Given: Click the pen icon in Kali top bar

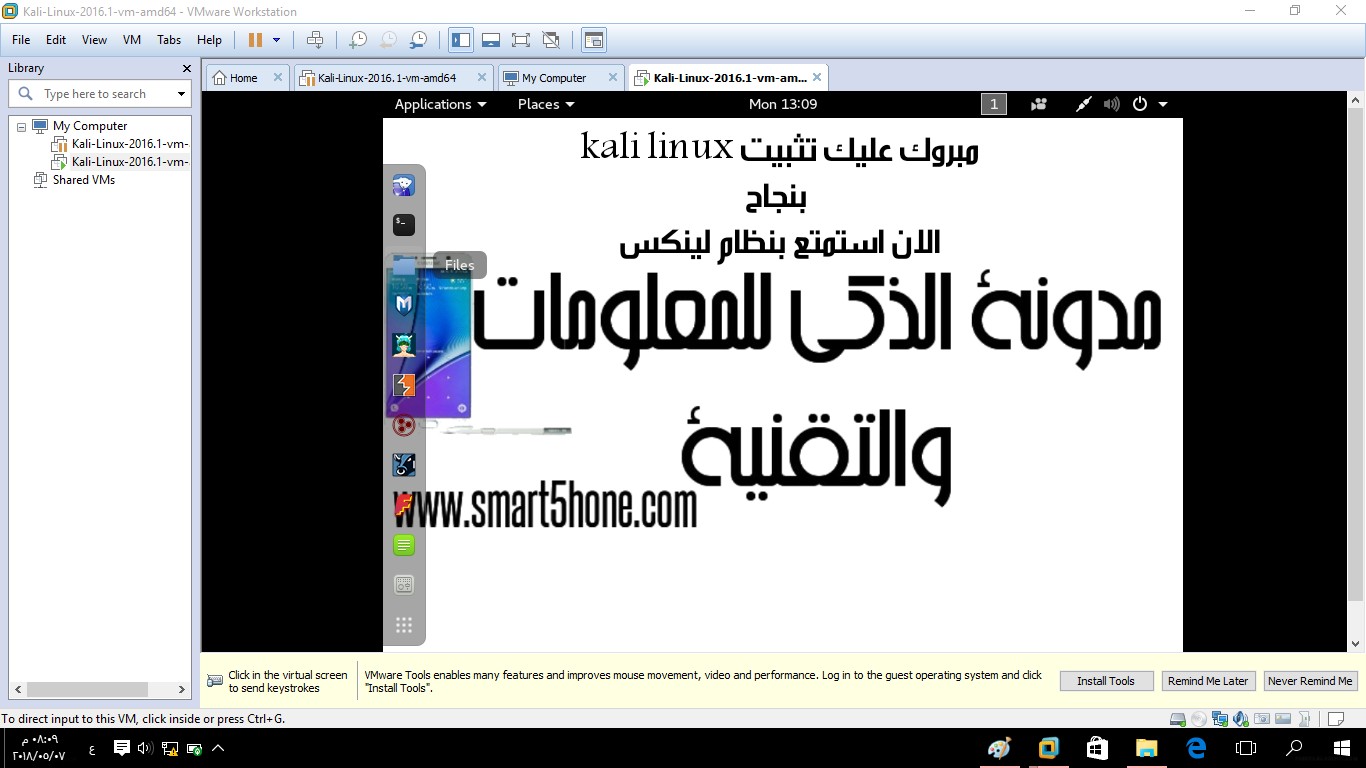Looking at the screenshot, I should [x=1083, y=104].
